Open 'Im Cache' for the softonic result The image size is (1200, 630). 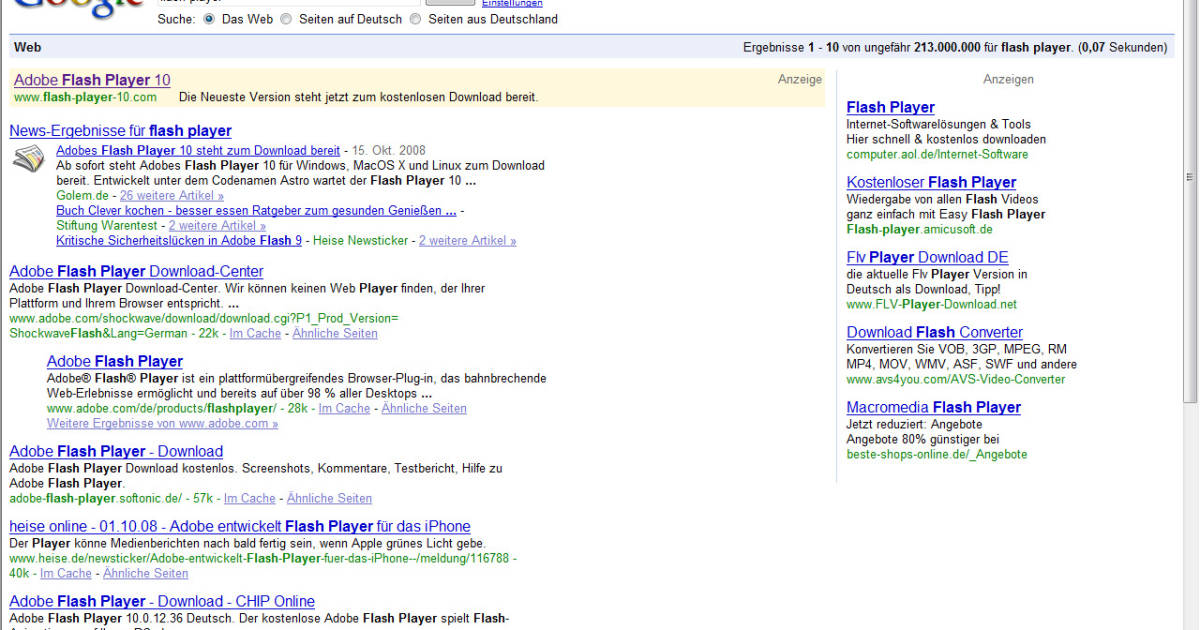point(250,498)
